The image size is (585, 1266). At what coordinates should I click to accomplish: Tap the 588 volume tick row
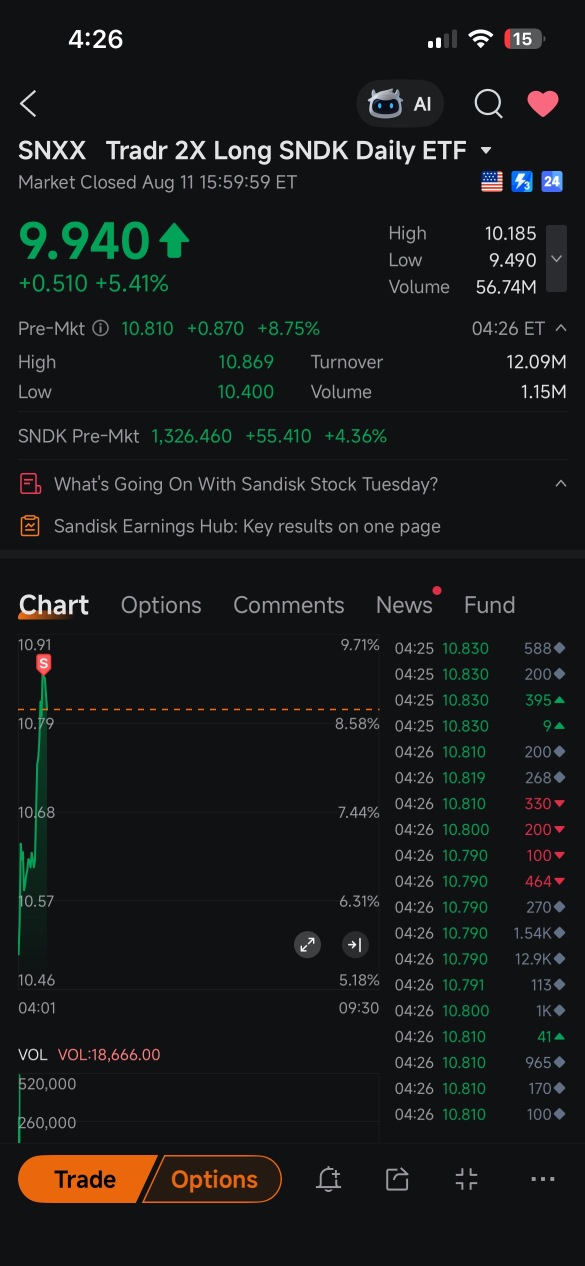[x=481, y=648]
